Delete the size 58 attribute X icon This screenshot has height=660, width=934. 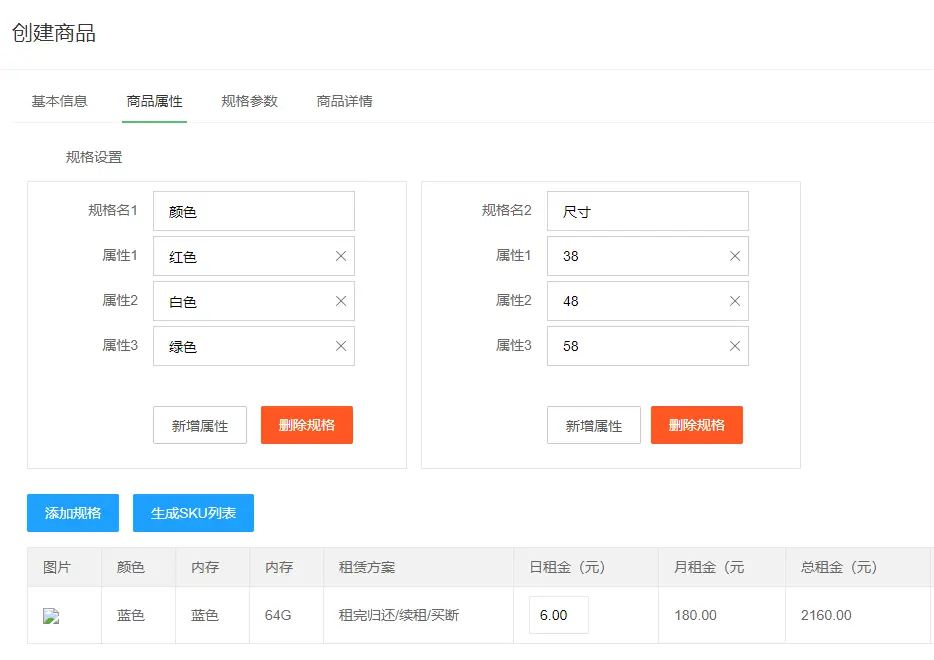point(735,346)
